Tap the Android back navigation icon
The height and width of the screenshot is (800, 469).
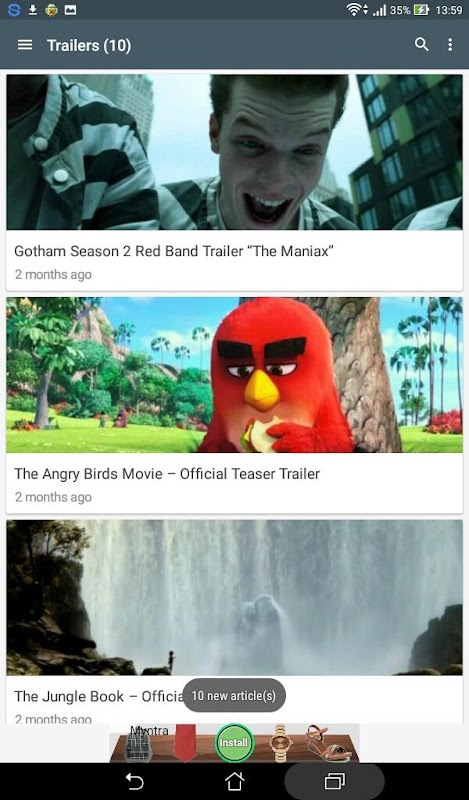pyautogui.click(x=135, y=781)
